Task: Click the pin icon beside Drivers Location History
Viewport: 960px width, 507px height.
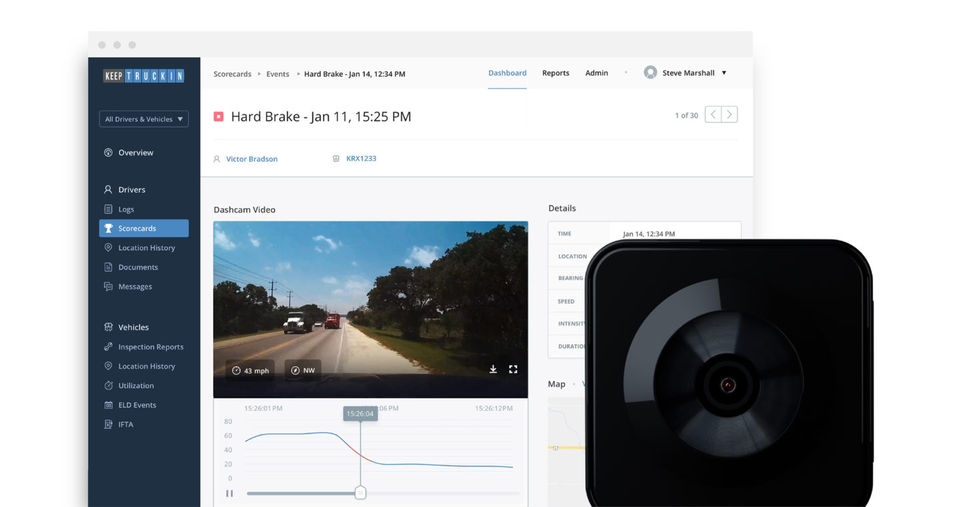Action: [108, 248]
